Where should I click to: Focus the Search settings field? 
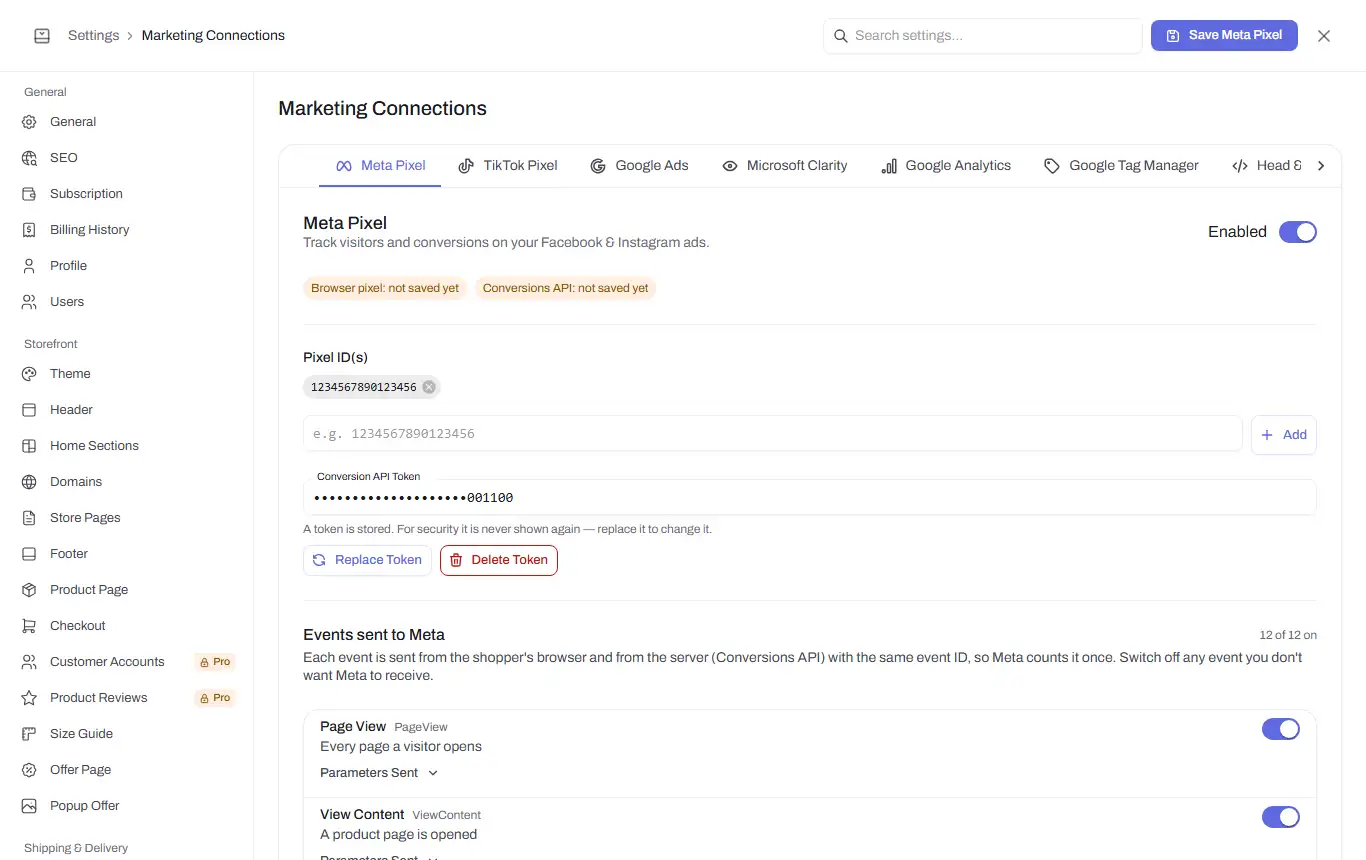pyautogui.click(x=983, y=36)
